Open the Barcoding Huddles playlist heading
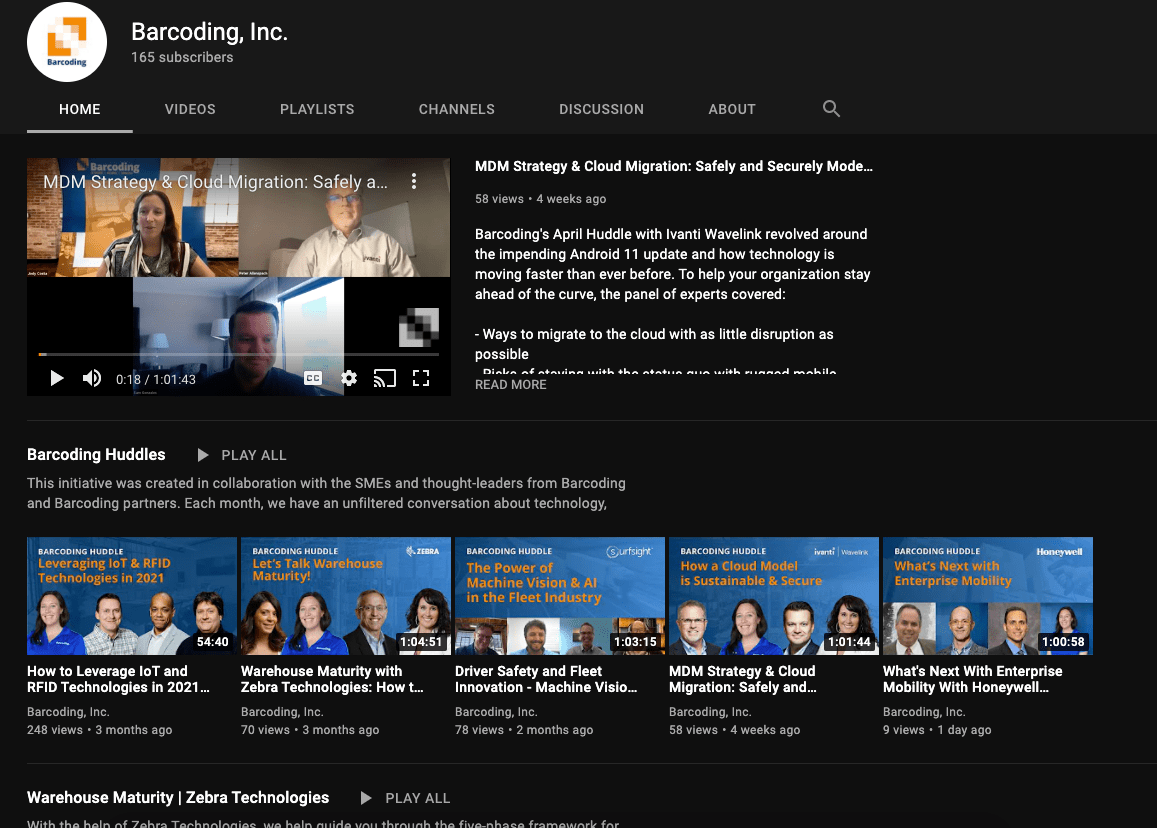The image size is (1157, 828). tap(96, 455)
